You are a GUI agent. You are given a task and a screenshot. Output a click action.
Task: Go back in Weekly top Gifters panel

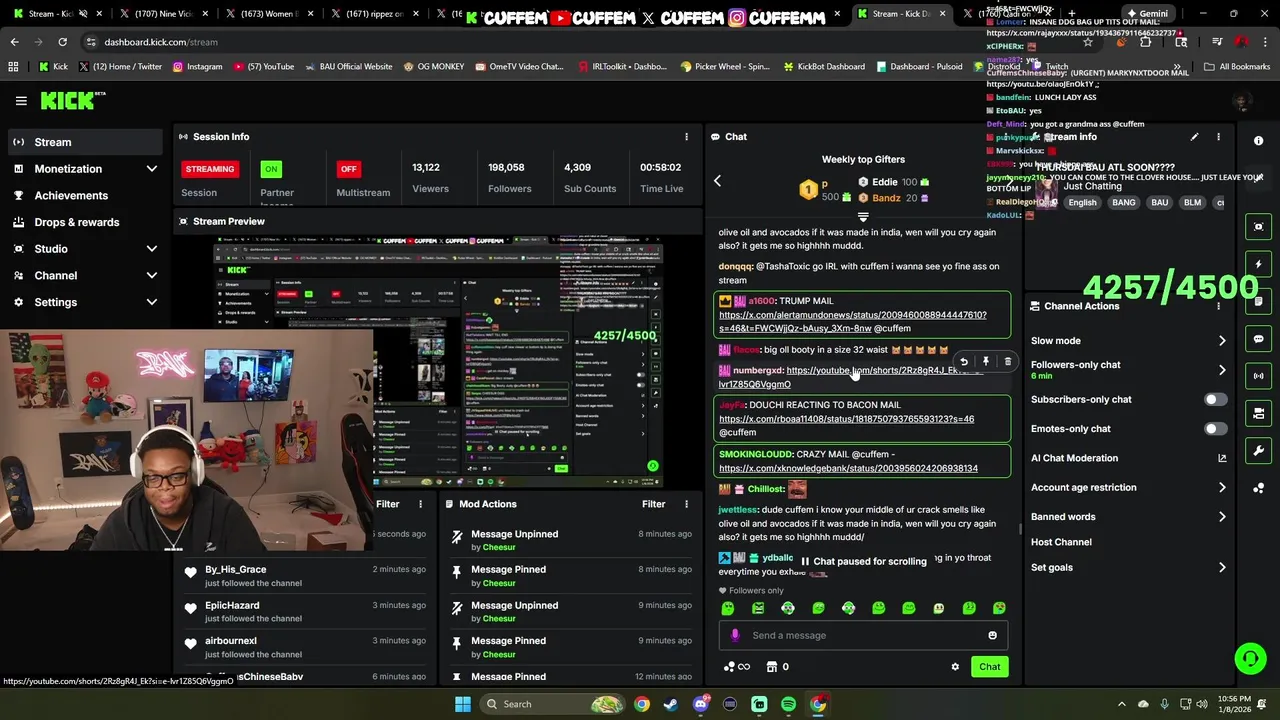tap(717, 181)
